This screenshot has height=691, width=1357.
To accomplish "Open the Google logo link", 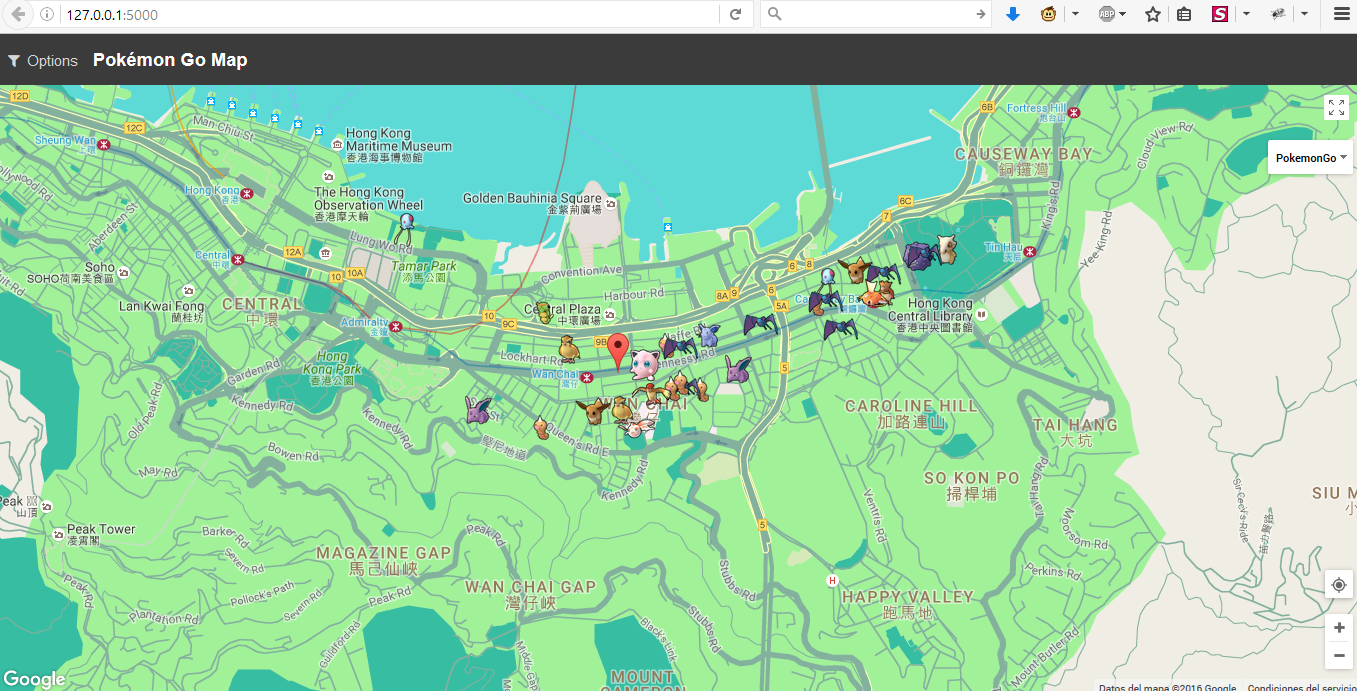I will 34,679.
